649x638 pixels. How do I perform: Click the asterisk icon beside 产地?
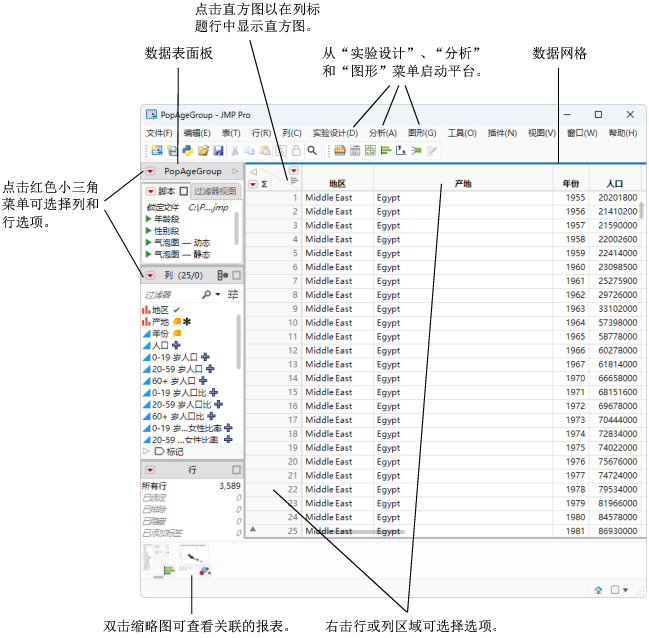pos(187,321)
